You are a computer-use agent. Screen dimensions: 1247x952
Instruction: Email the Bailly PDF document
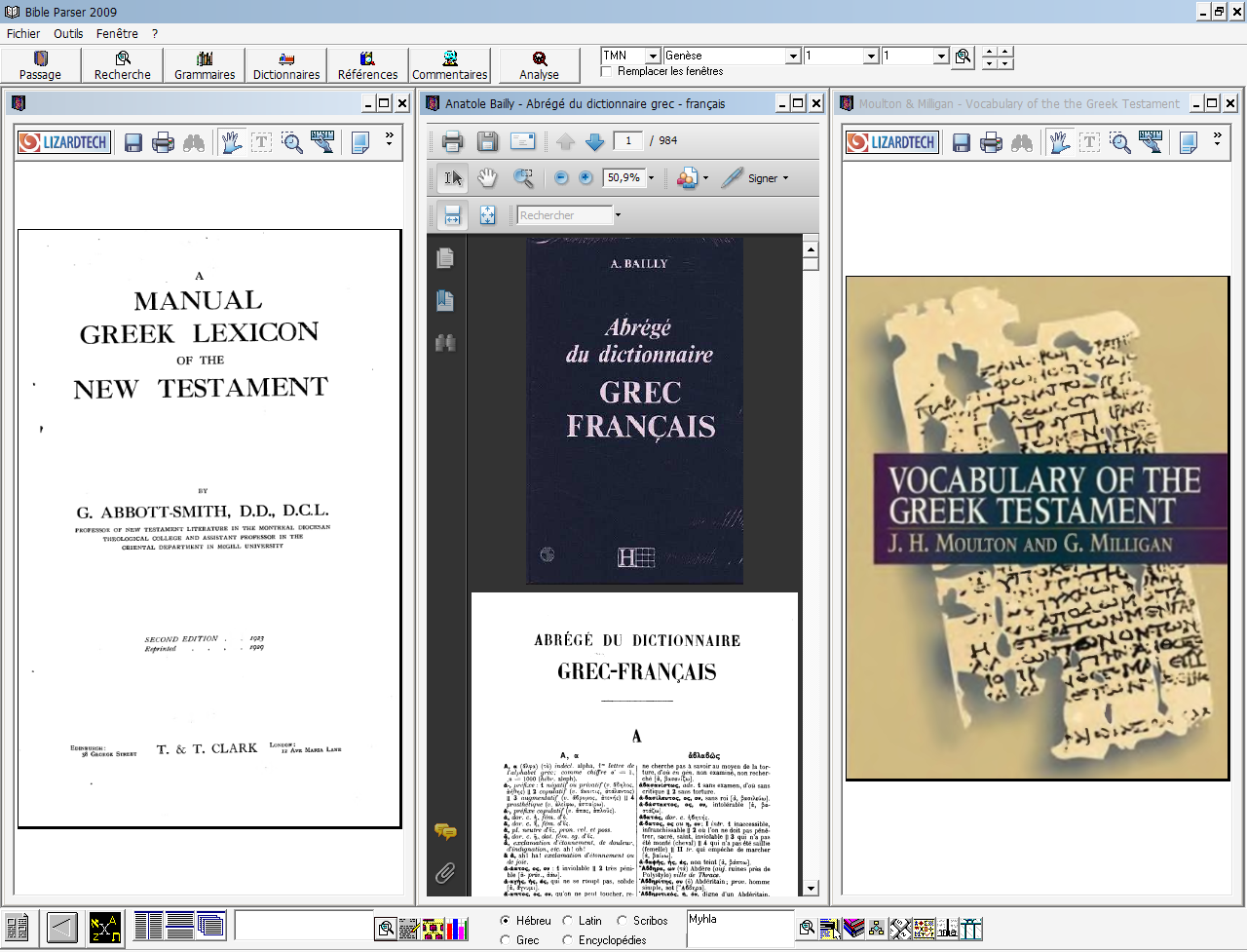coord(523,141)
